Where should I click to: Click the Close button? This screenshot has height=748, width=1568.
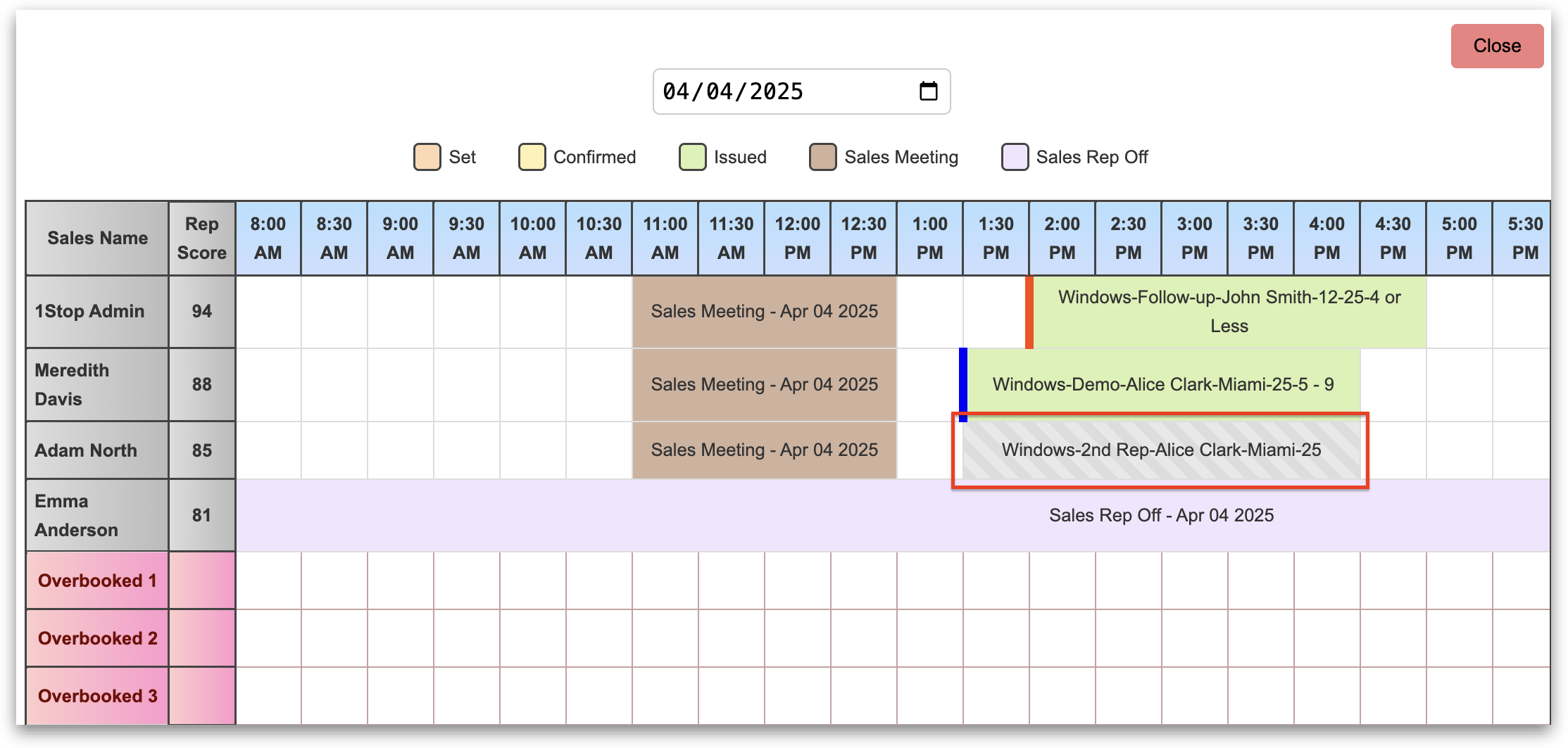point(1496,46)
